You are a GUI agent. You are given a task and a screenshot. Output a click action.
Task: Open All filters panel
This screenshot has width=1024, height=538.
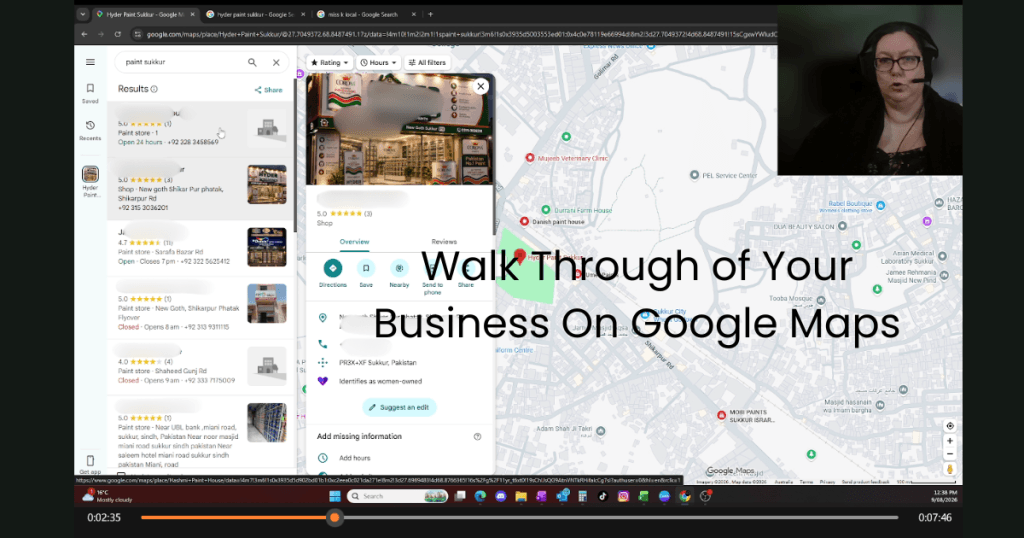pyautogui.click(x=426, y=63)
